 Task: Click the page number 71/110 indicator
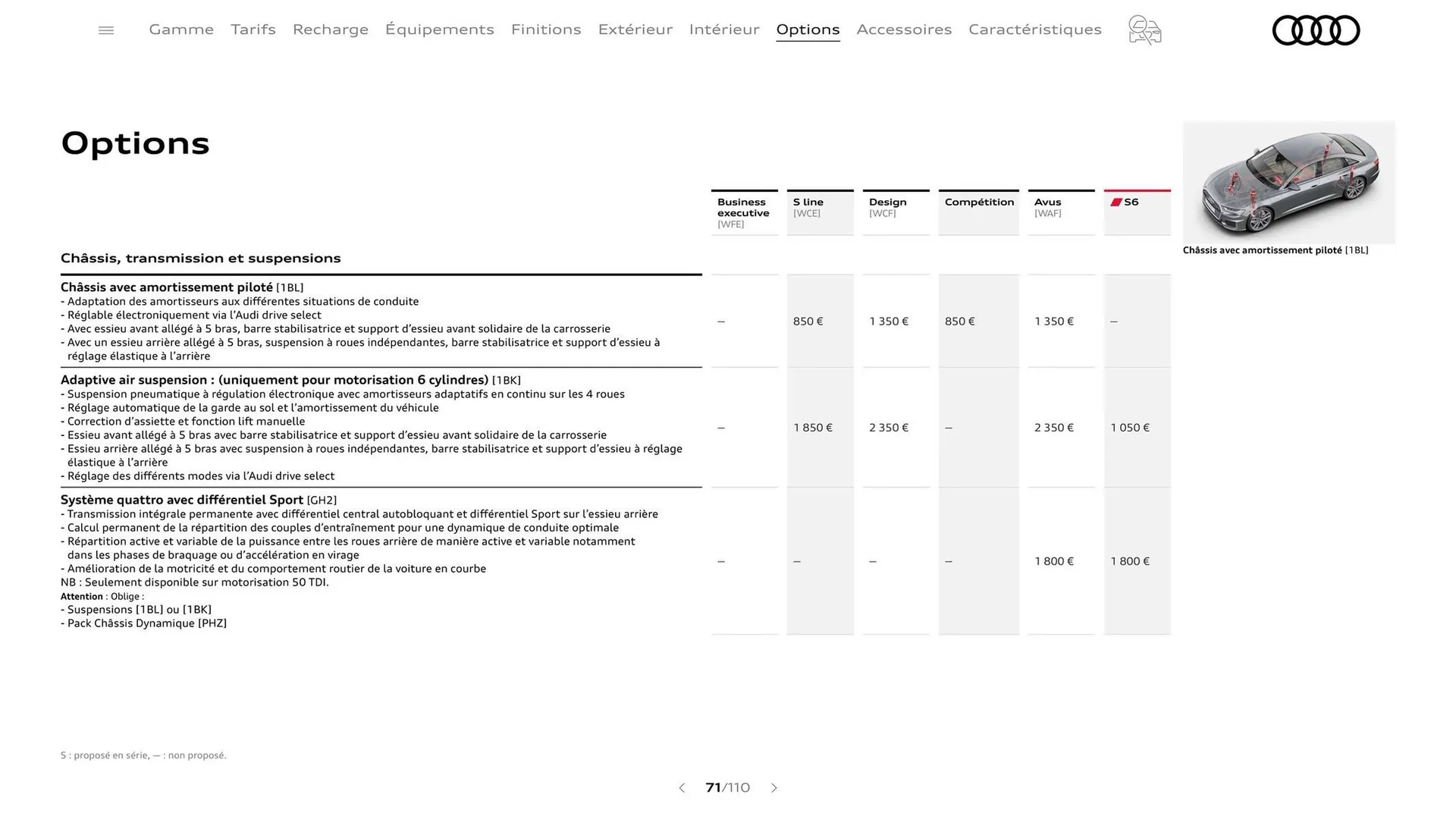[x=727, y=788]
